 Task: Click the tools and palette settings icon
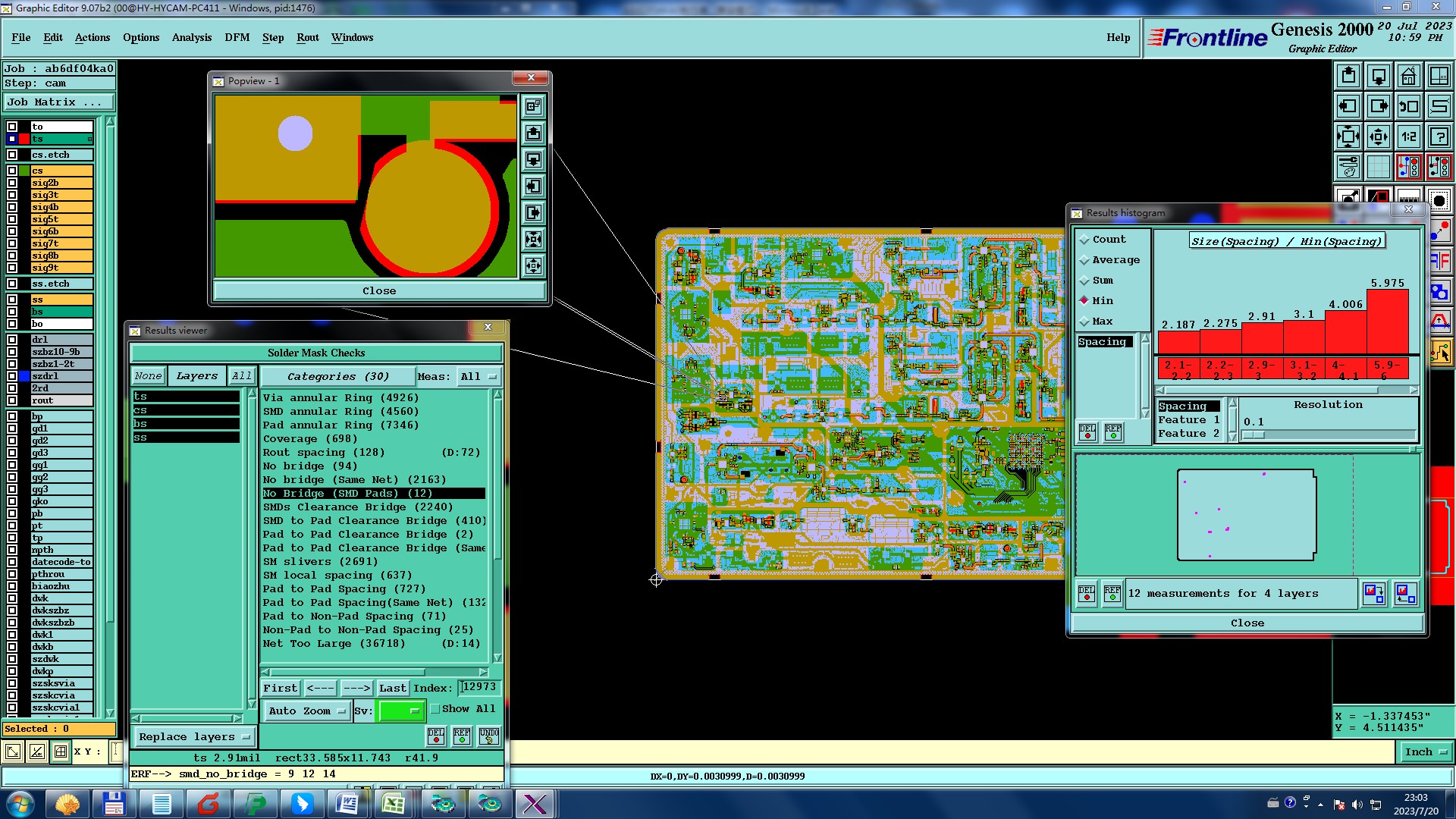pos(1348,167)
